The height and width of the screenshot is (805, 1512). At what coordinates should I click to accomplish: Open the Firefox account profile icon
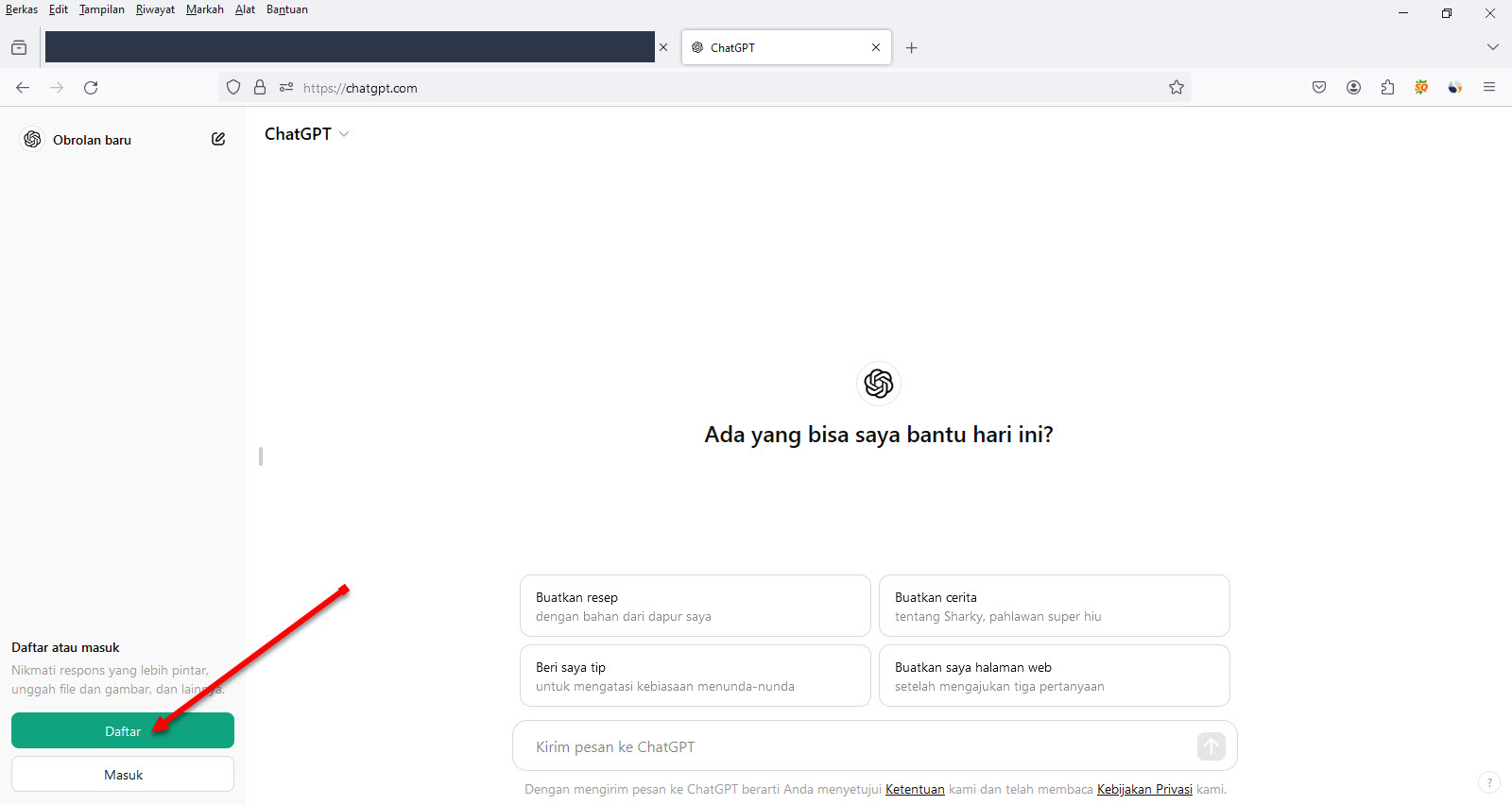[1353, 87]
